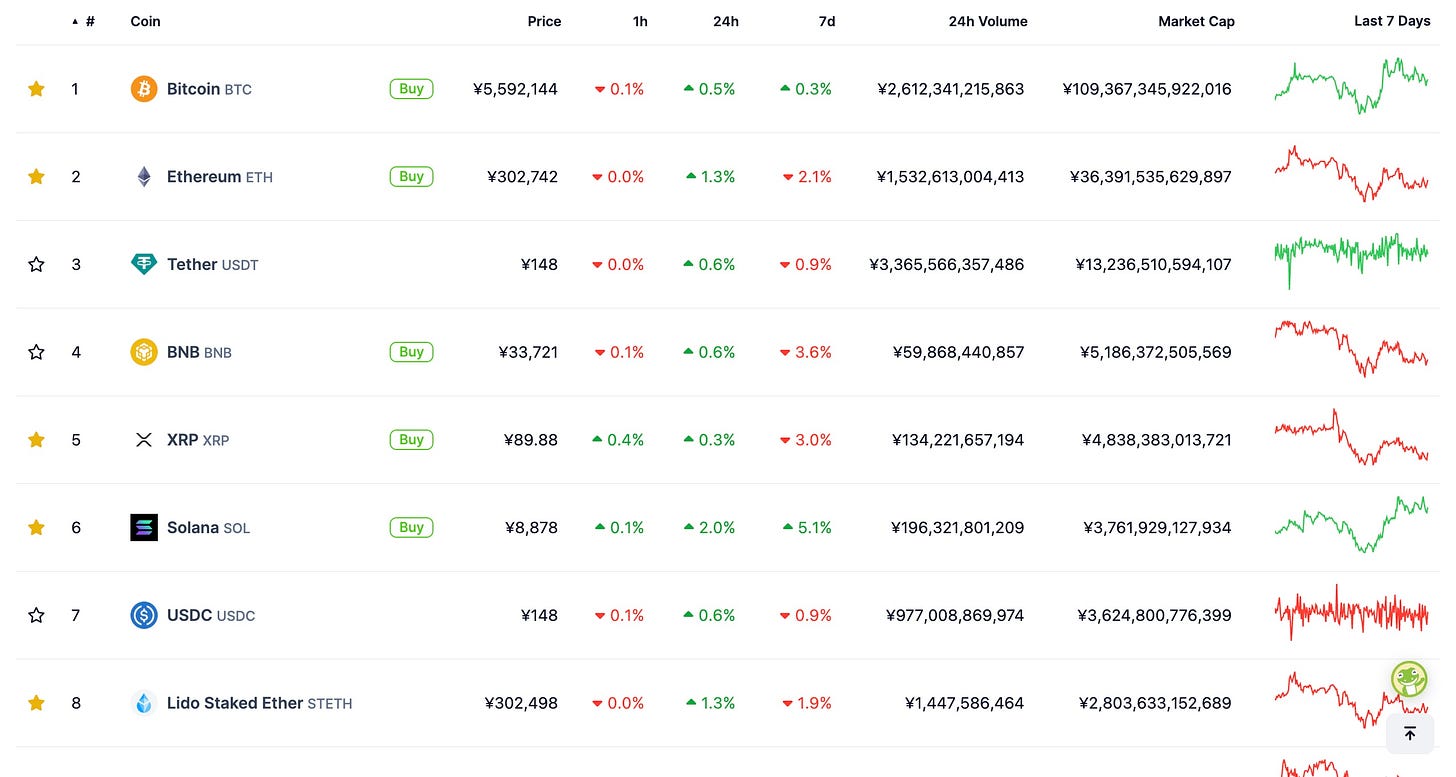Click BNB 7d change 3.6%

[806, 352]
